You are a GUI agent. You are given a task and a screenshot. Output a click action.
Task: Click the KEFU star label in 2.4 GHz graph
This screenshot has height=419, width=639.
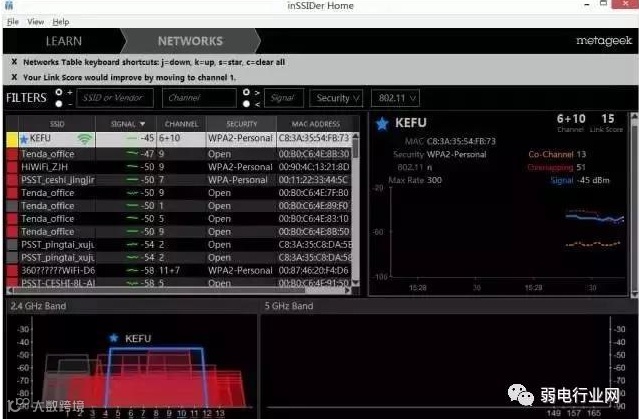(130, 338)
